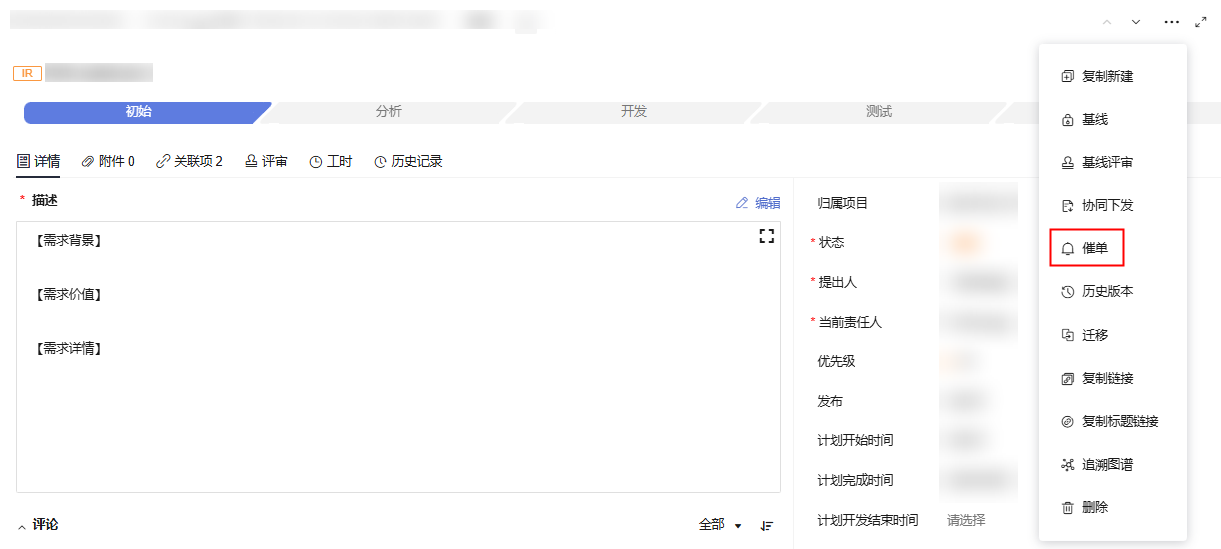
Task: Open 计划开发结束时间 请选择 date picker
Action: click(966, 520)
